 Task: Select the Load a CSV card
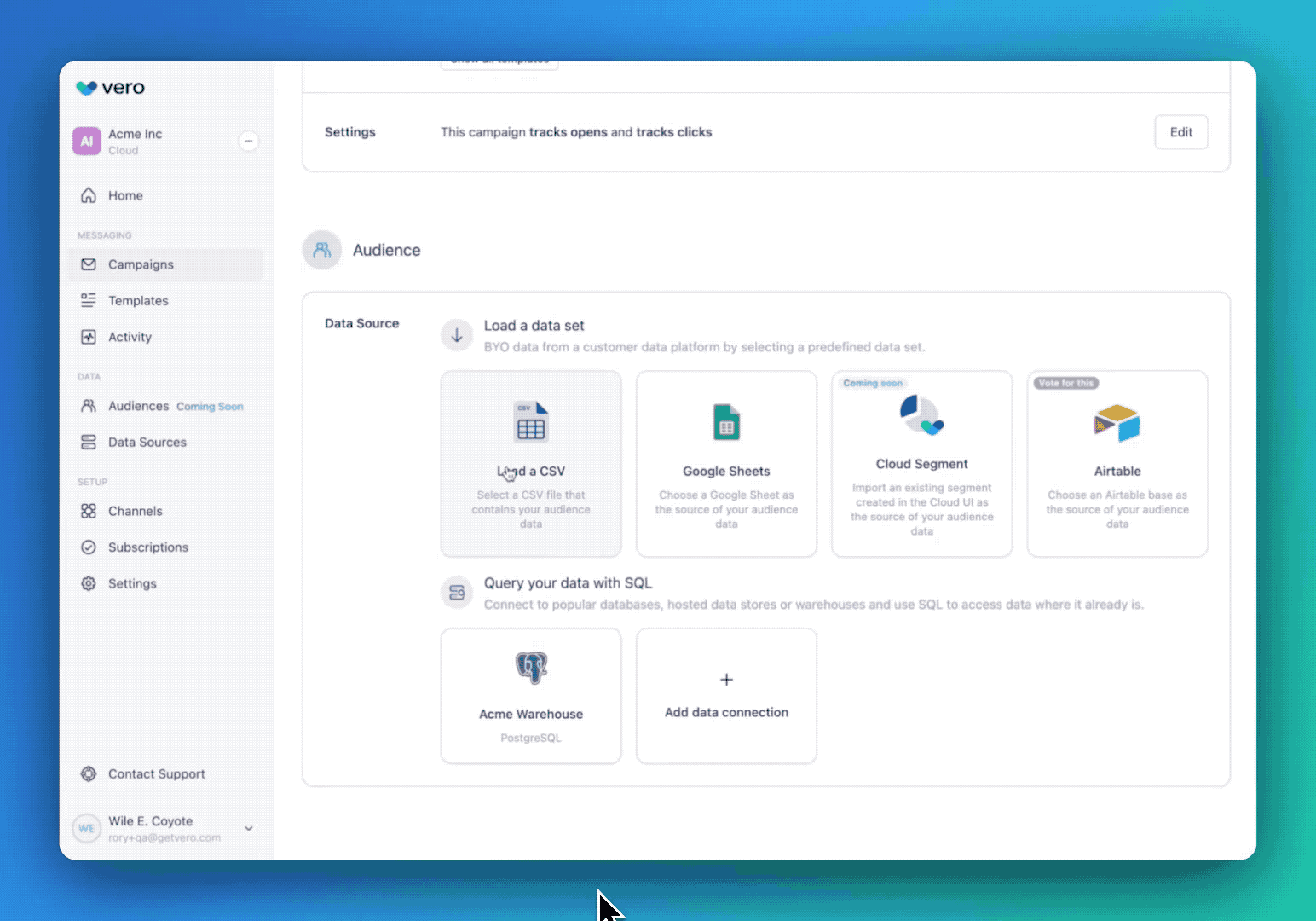530,463
